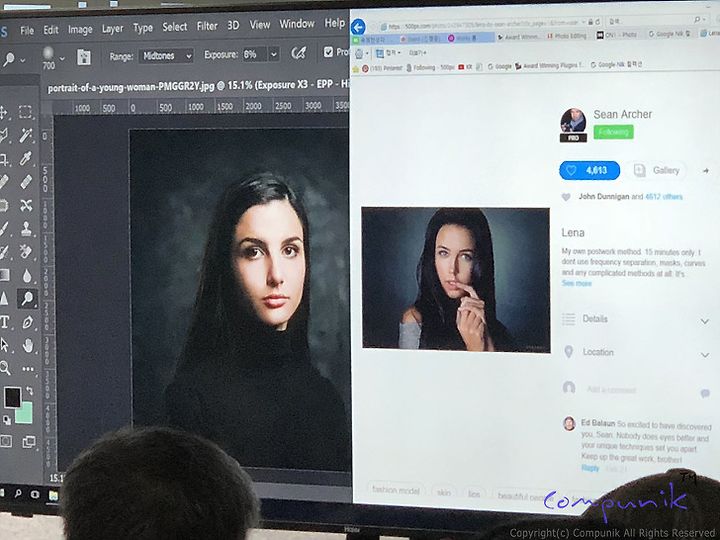
Task: Open the Exposure slider dropdown arrow
Action: click(x=274, y=54)
